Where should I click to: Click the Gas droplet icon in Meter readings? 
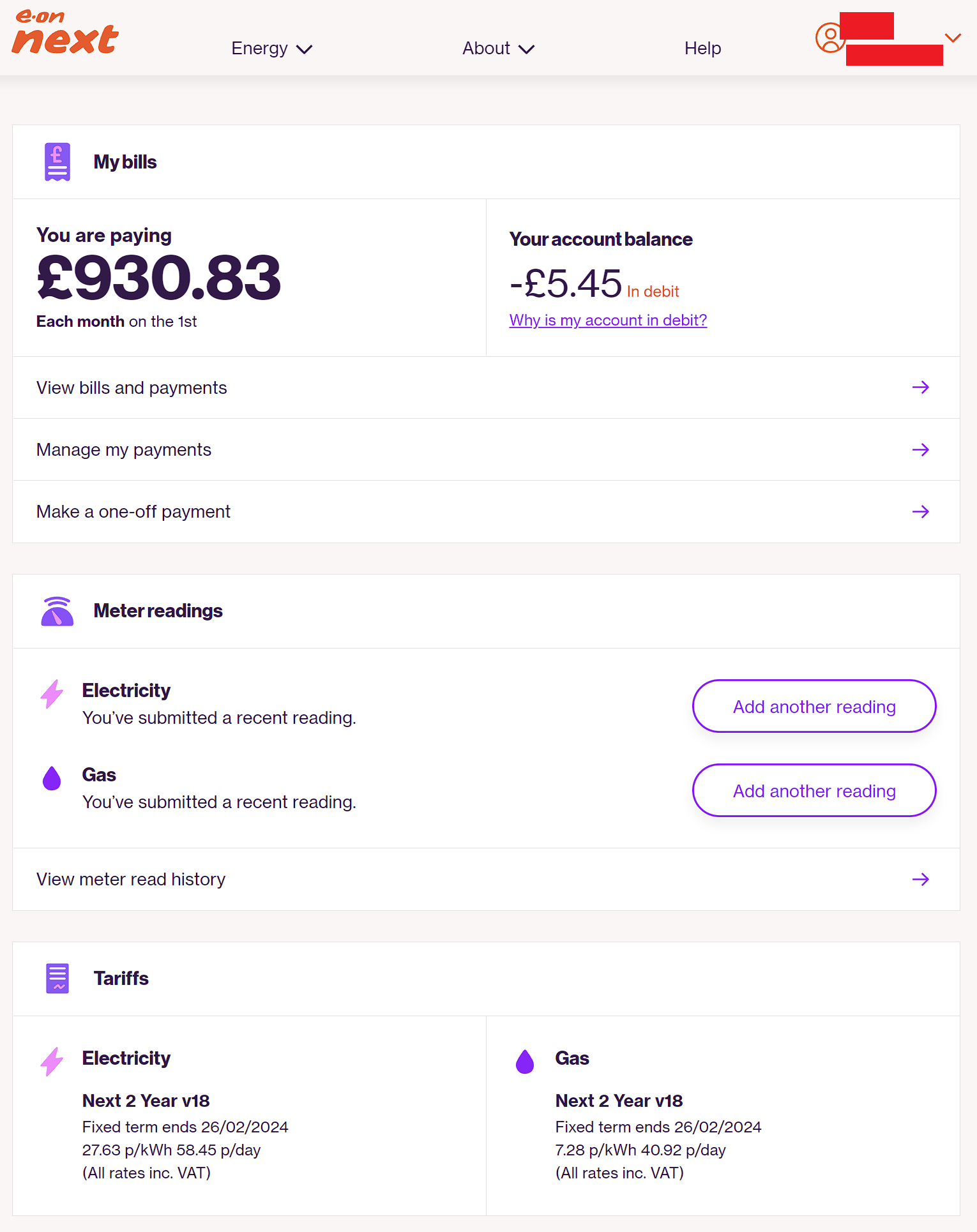pos(52,778)
